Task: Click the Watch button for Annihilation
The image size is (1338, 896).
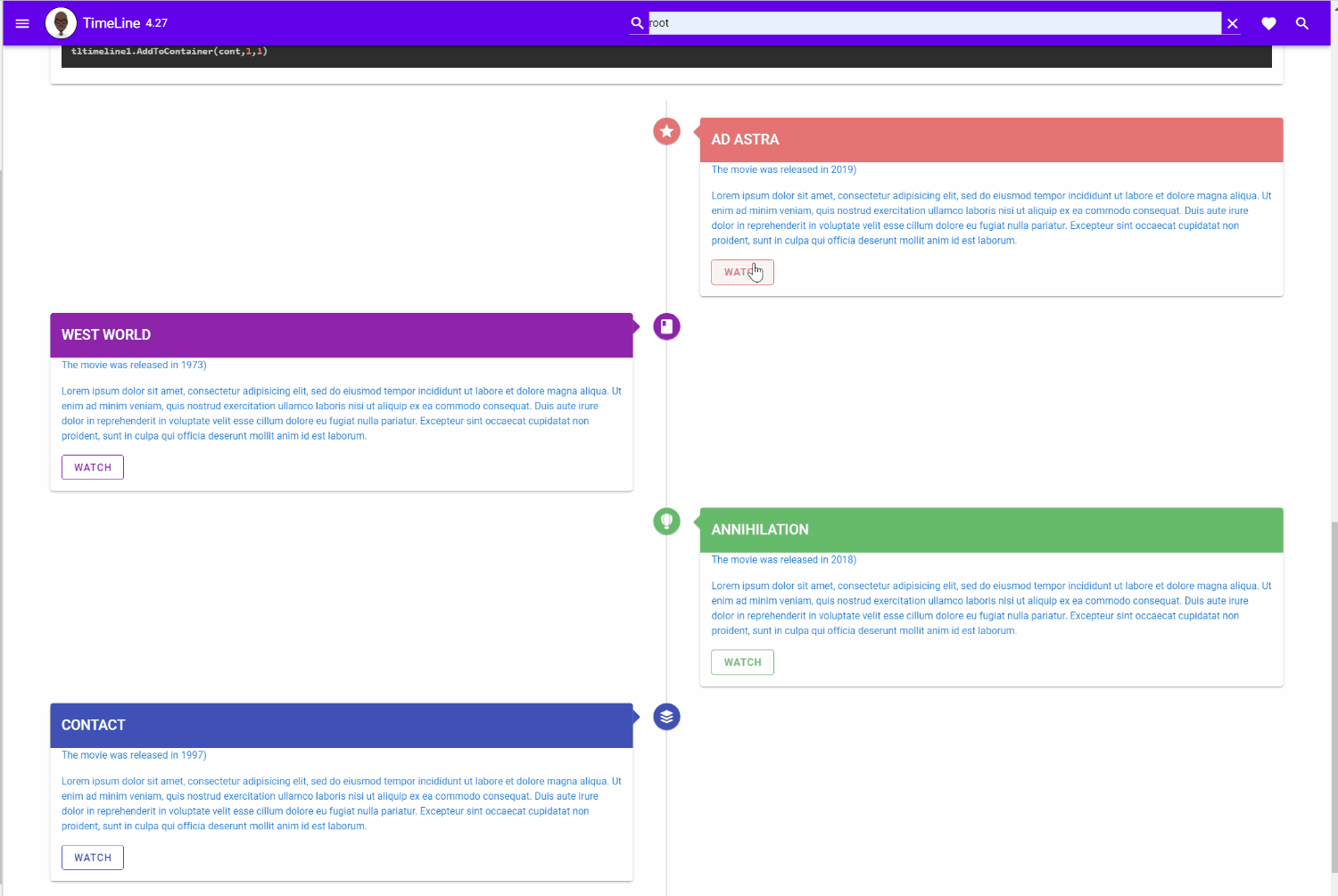Action: coord(742,662)
